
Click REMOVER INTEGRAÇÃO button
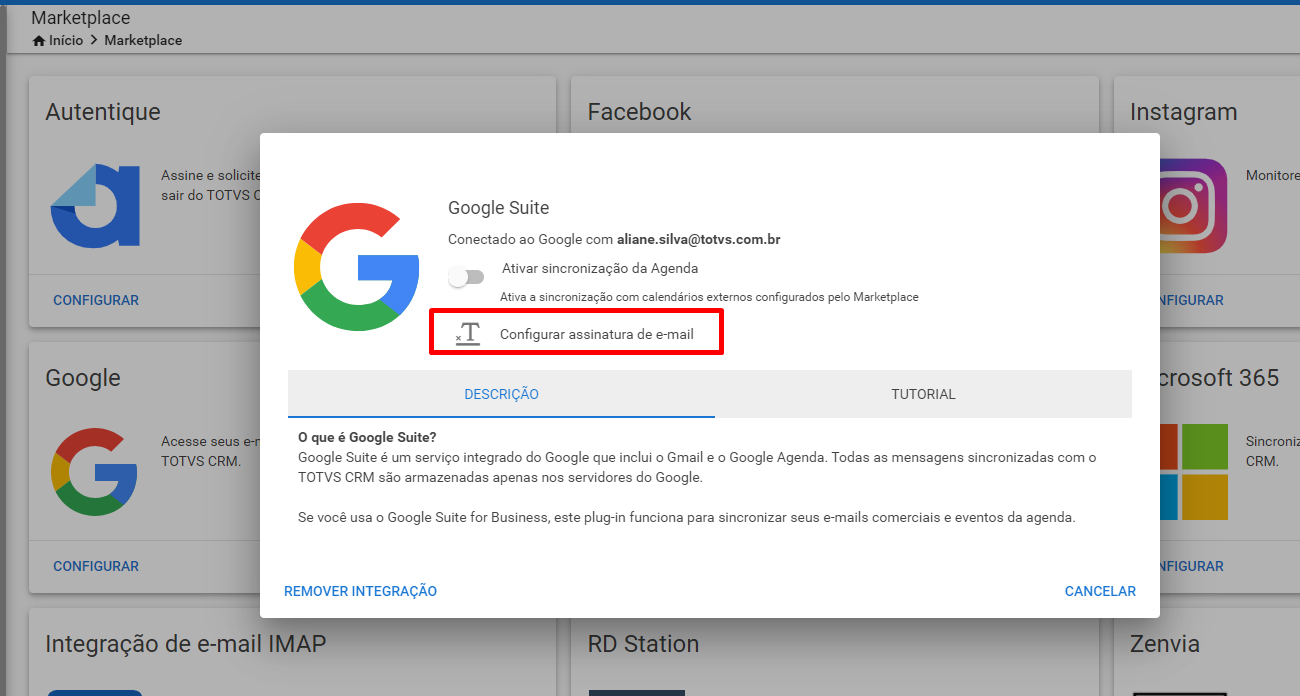(x=360, y=591)
